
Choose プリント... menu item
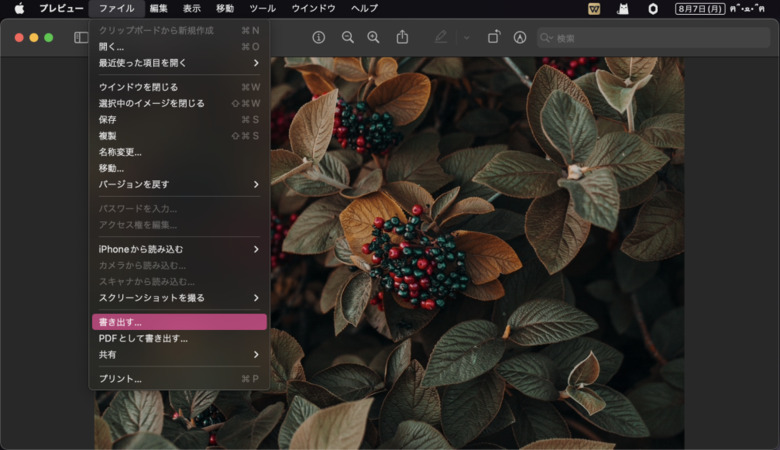179,379
